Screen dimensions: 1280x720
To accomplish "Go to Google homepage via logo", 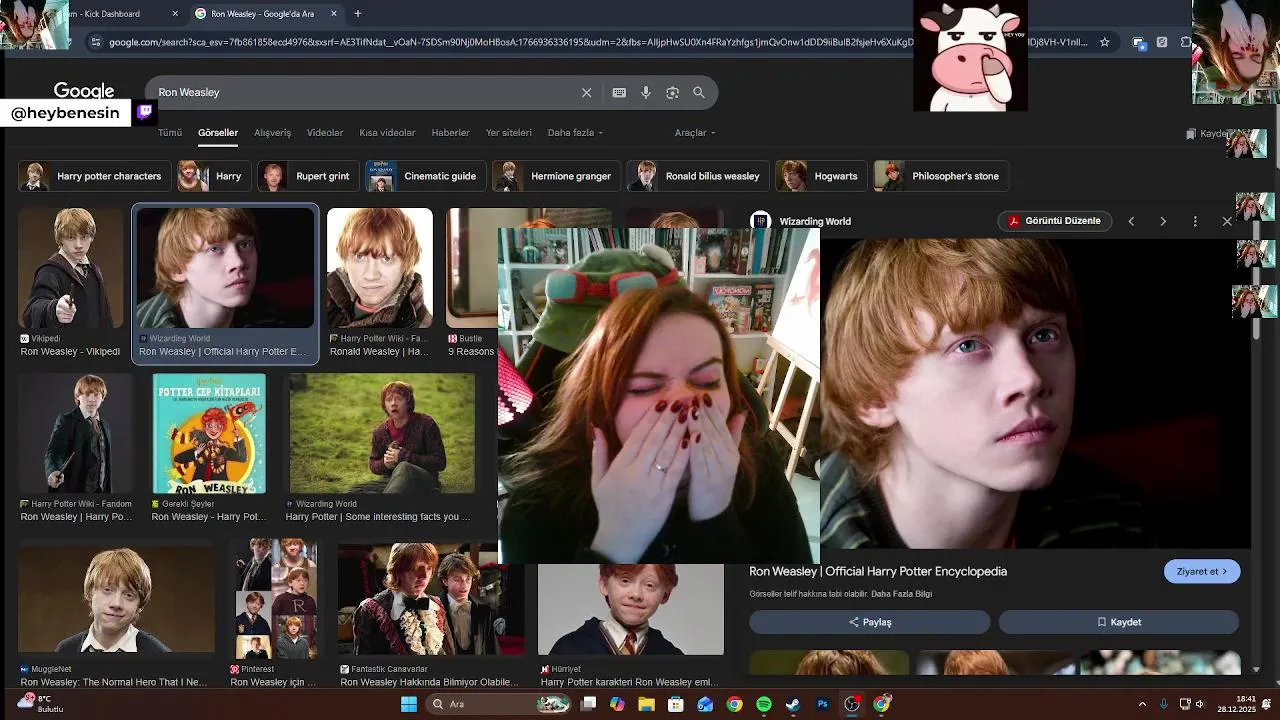I will click(x=84, y=91).
